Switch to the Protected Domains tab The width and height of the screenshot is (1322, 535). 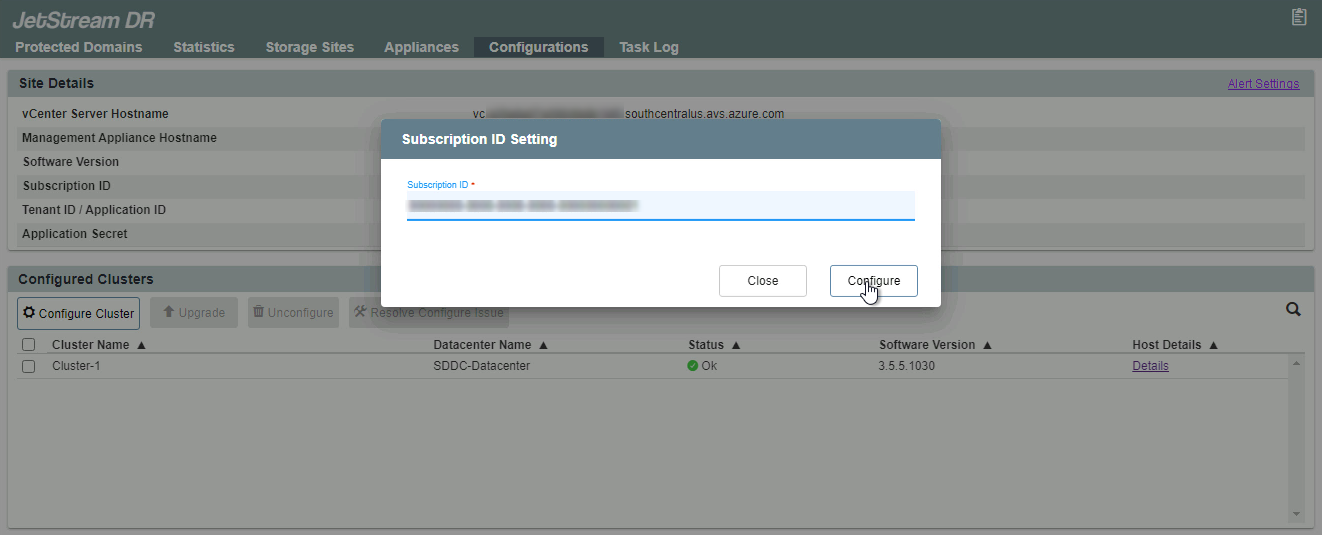79,47
